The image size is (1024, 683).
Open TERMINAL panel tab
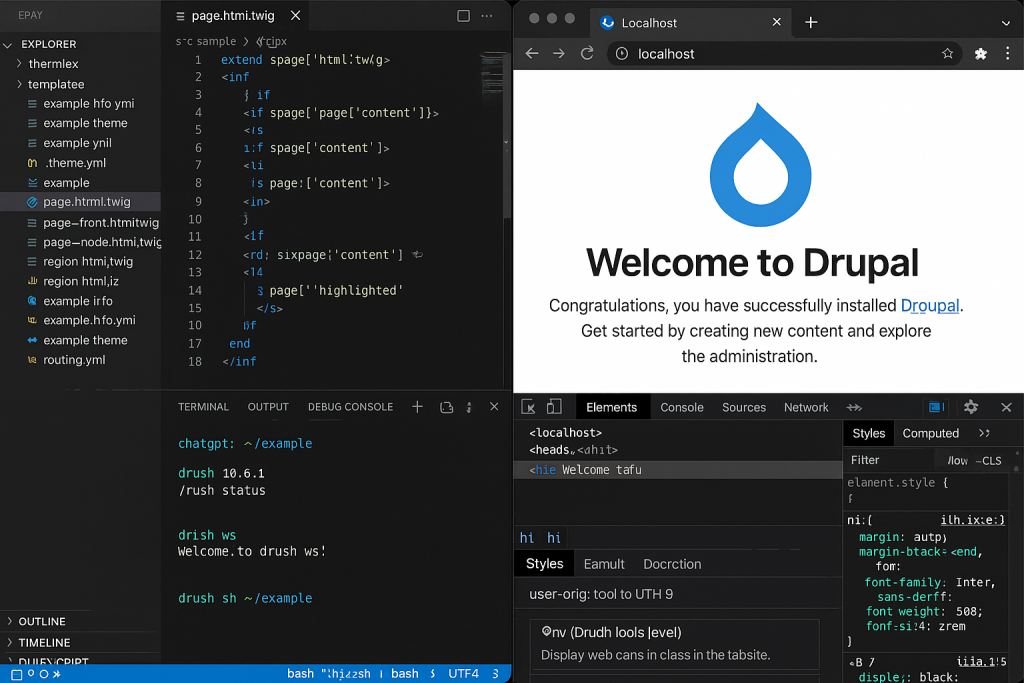point(203,407)
